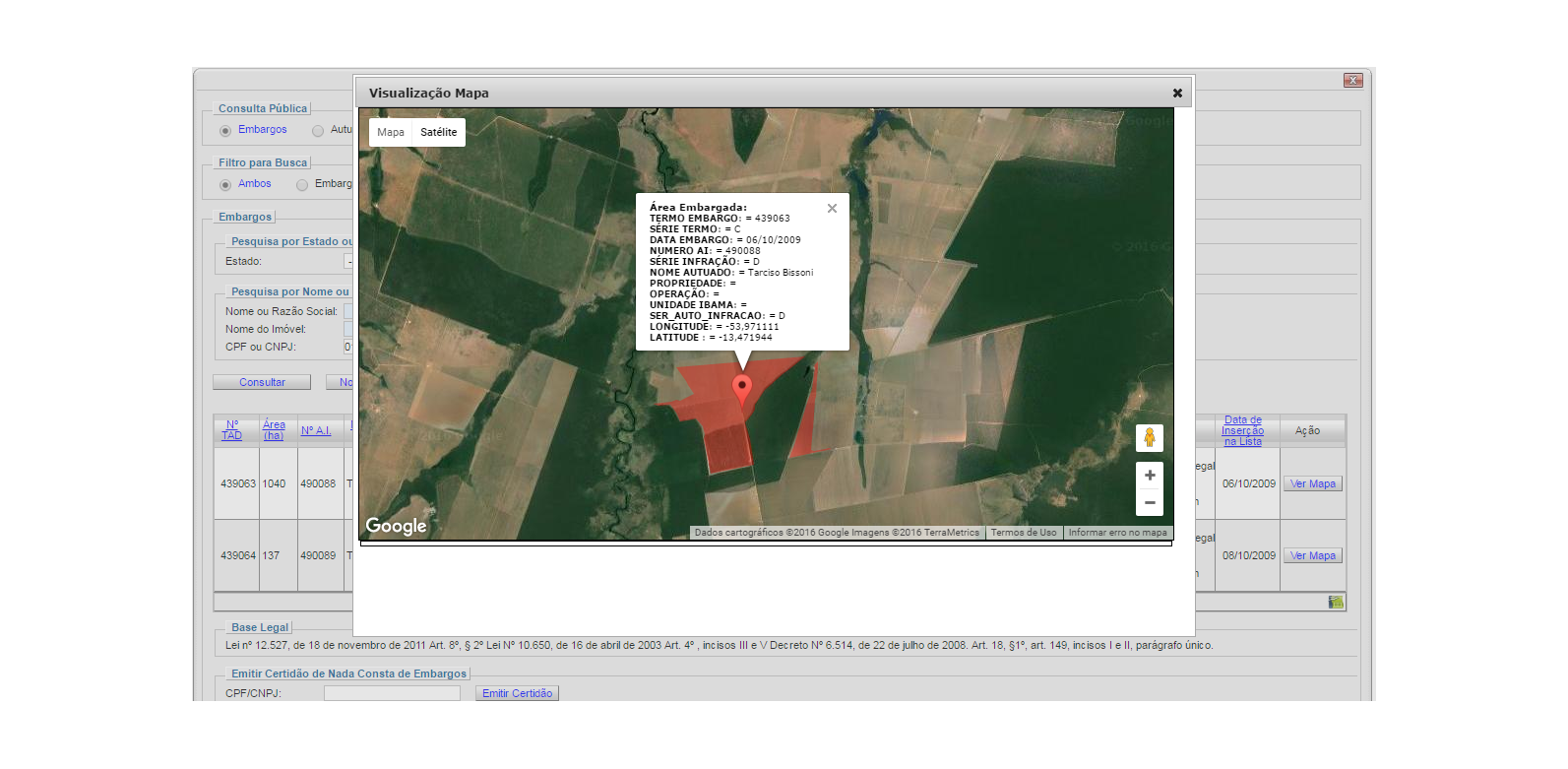1568x769 pixels.
Task: Zoom in the map with plus button
Action: 1149,476
